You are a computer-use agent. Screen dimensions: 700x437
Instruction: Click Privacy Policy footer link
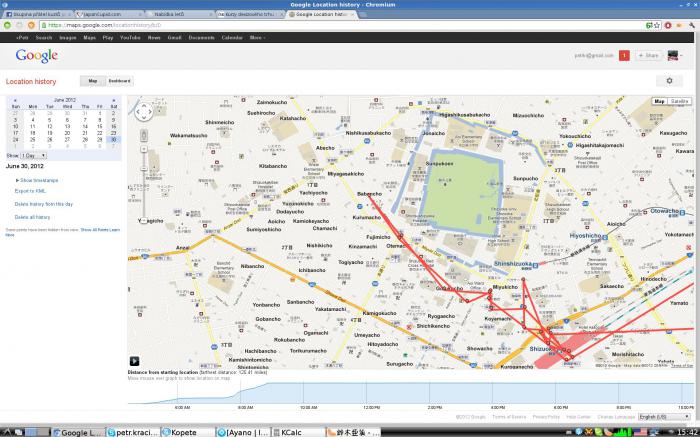546,417
